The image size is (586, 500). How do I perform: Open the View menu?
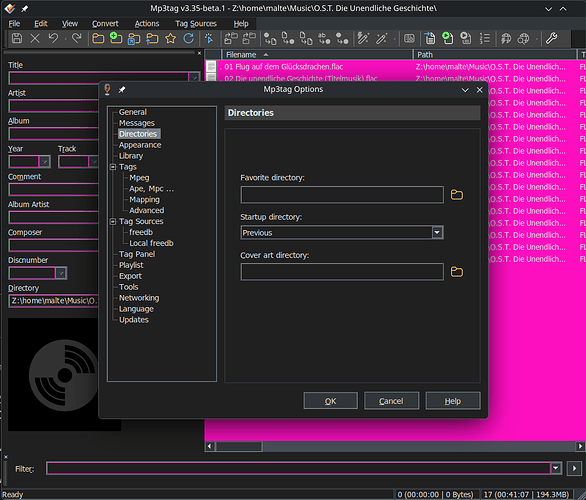pos(70,24)
